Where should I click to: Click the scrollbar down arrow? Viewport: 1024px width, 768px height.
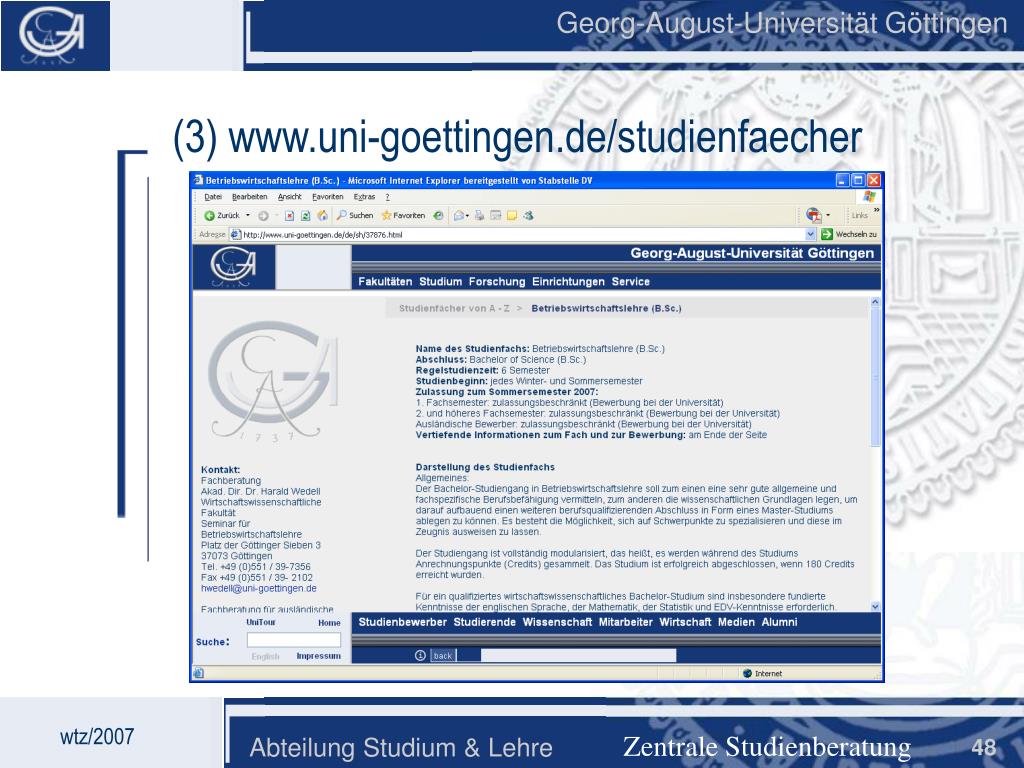875,607
